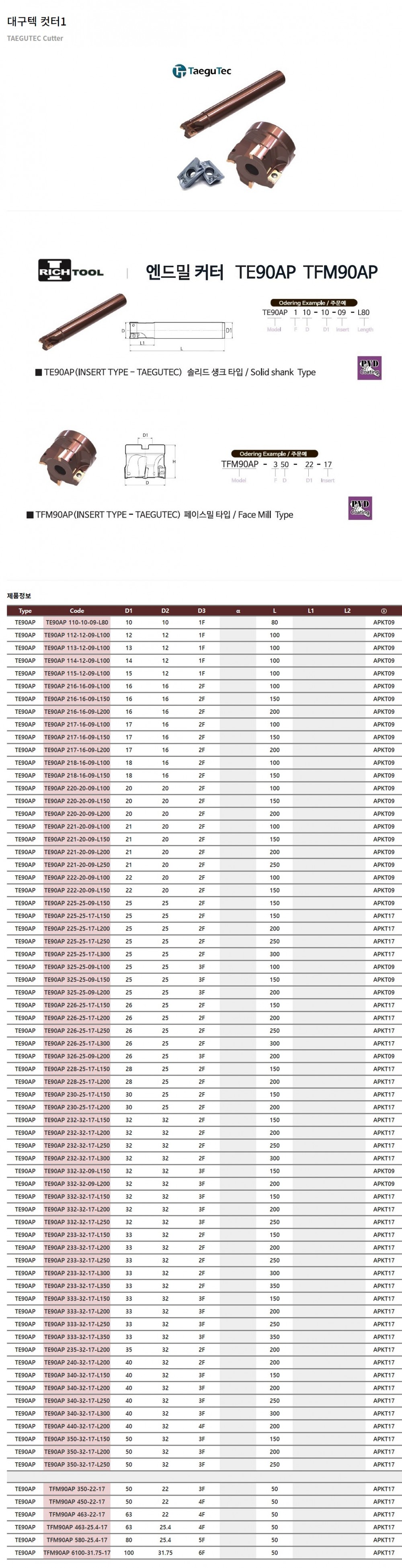This screenshot has height=1568, width=402.
Task: Click PVD Coating badge beside Solid shank Type
Action: [x=369, y=368]
